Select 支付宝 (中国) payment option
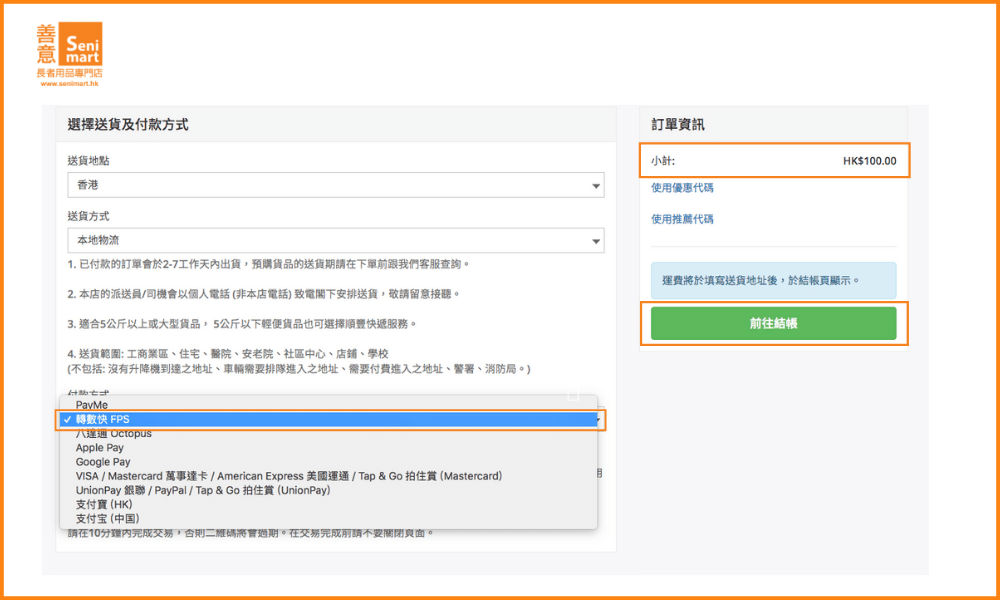The height and width of the screenshot is (600, 1000). pyautogui.click(x=108, y=518)
